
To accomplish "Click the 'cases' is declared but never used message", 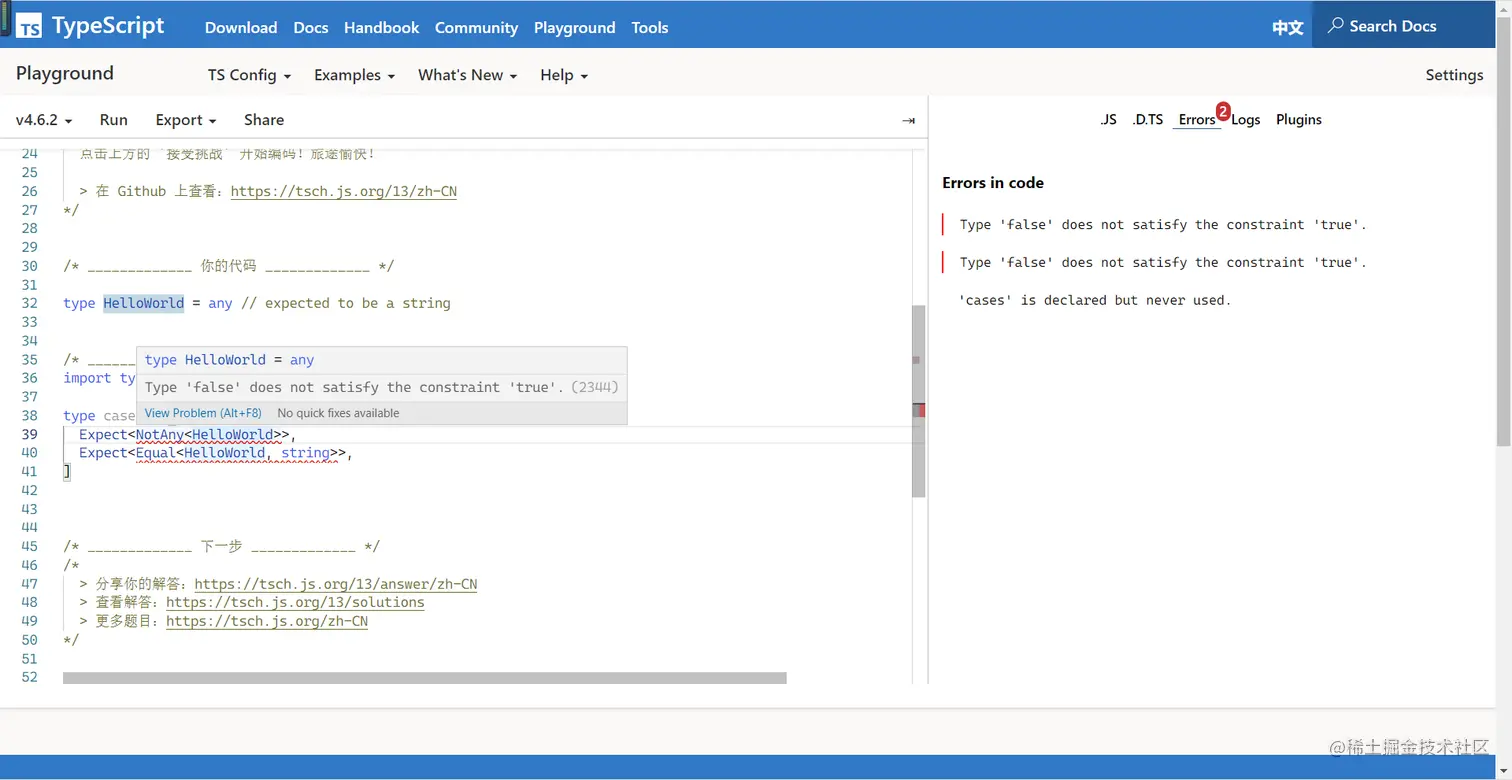I will click(x=1095, y=300).
